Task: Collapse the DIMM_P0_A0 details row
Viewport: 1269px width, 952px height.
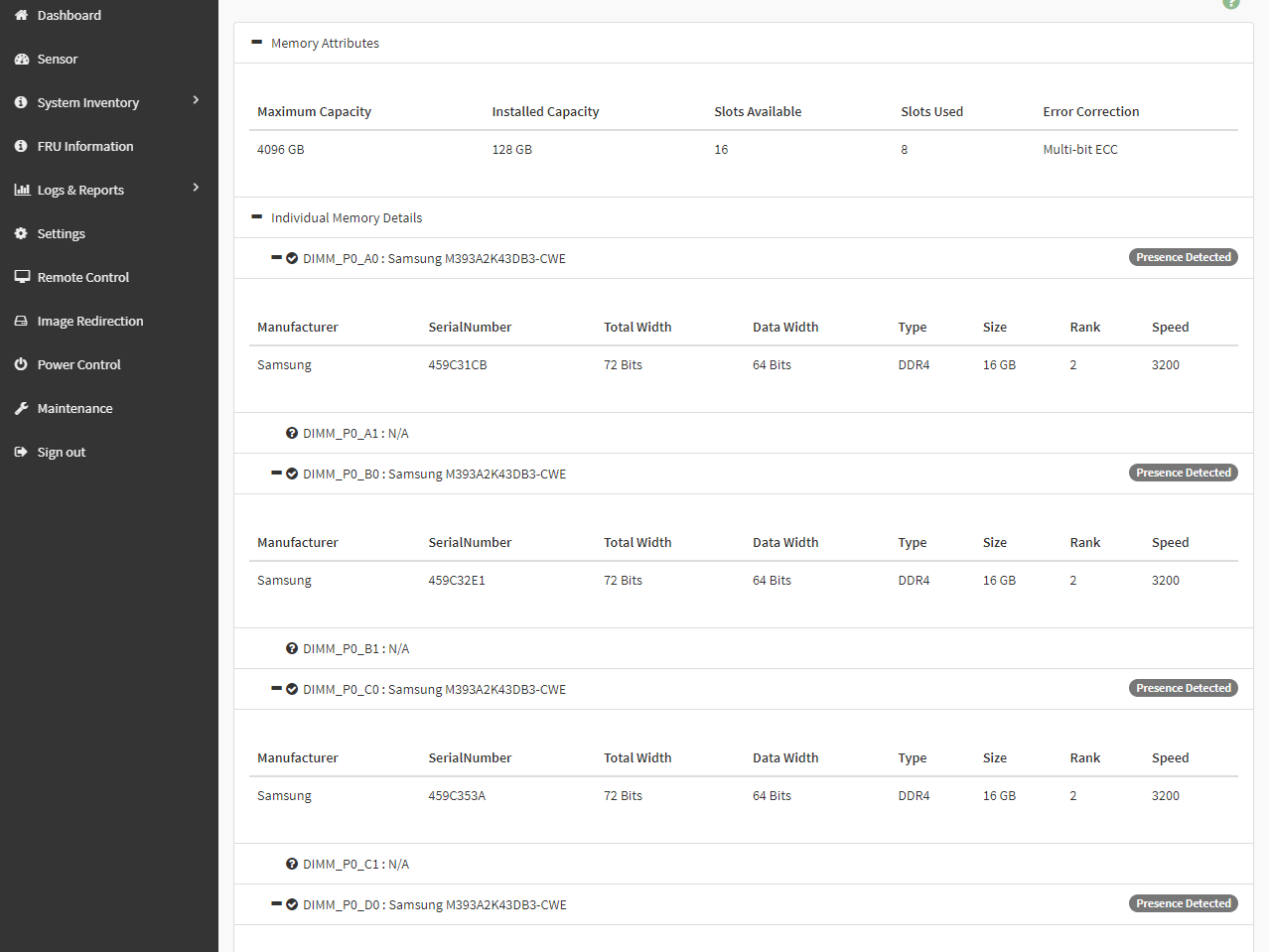Action: (x=276, y=258)
